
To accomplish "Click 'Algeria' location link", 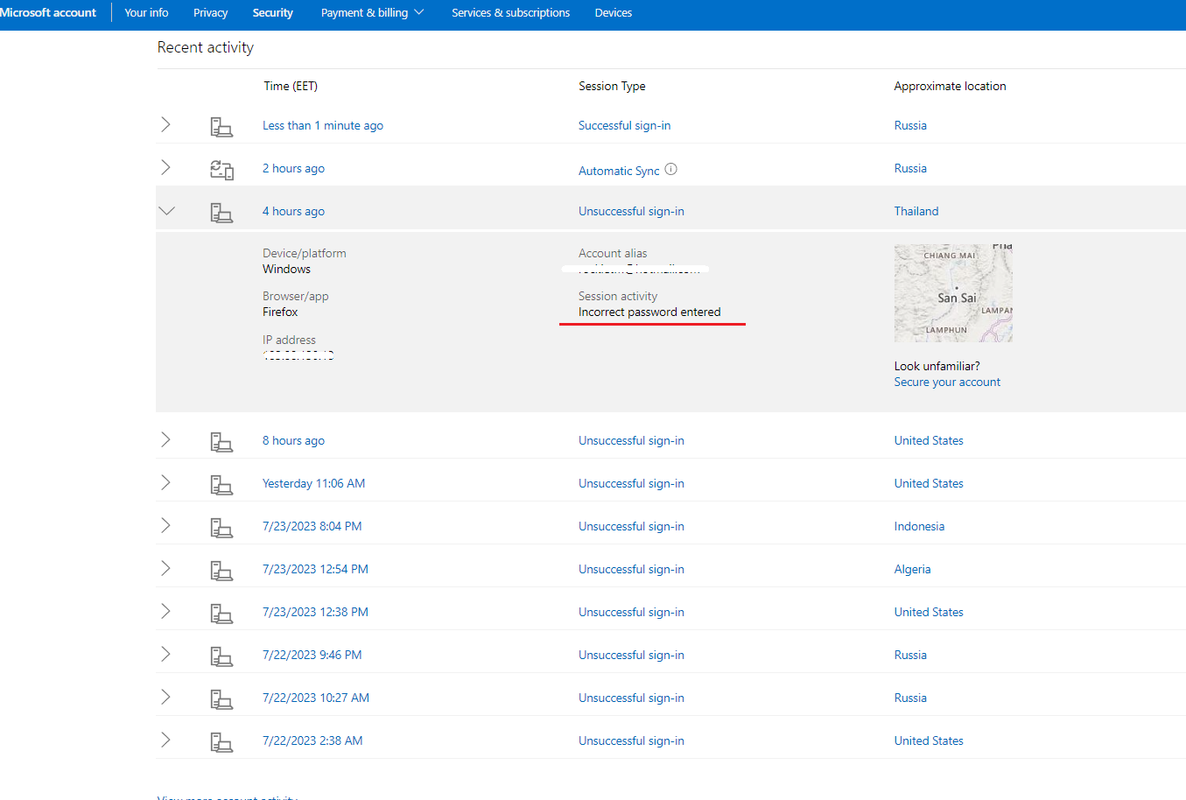I will coord(912,569).
